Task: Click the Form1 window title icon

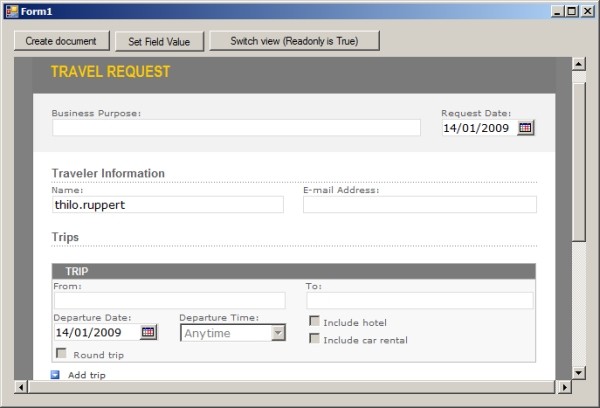Action: [x=12, y=11]
